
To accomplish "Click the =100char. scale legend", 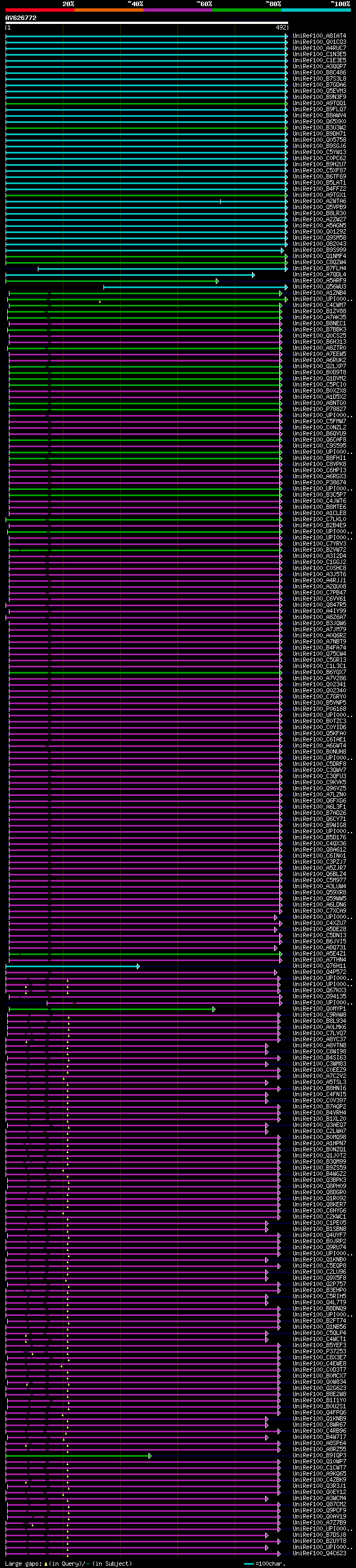I will click(264, 1564).
